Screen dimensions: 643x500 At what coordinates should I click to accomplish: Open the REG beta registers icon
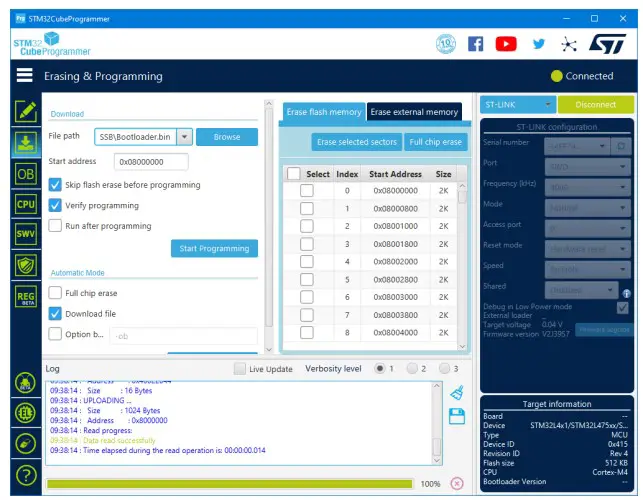[26, 297]
